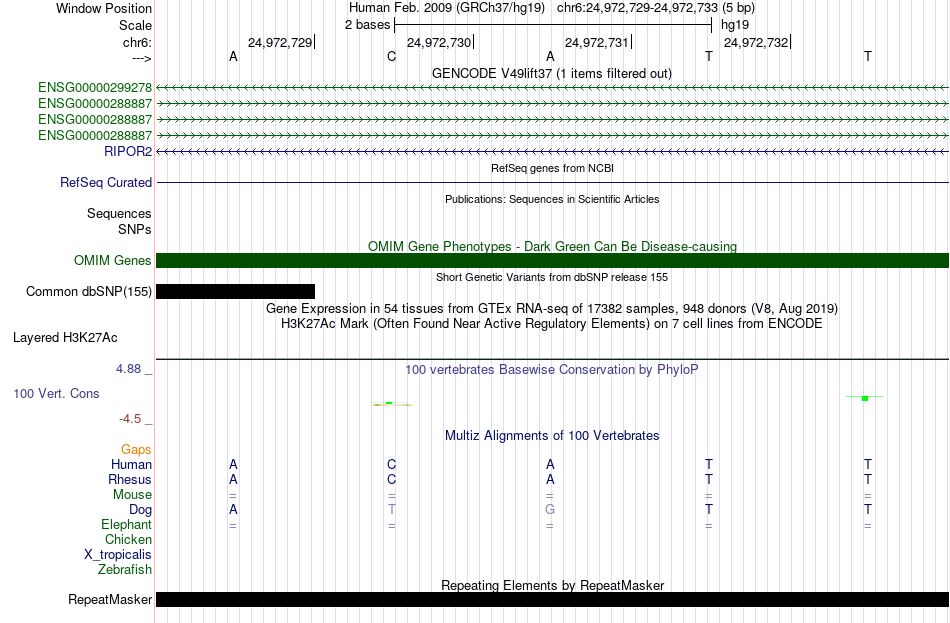This screenshot has height=623, width=950.
Task: Click base C in the ruler sequence row
Action: (x=391, y=56)
